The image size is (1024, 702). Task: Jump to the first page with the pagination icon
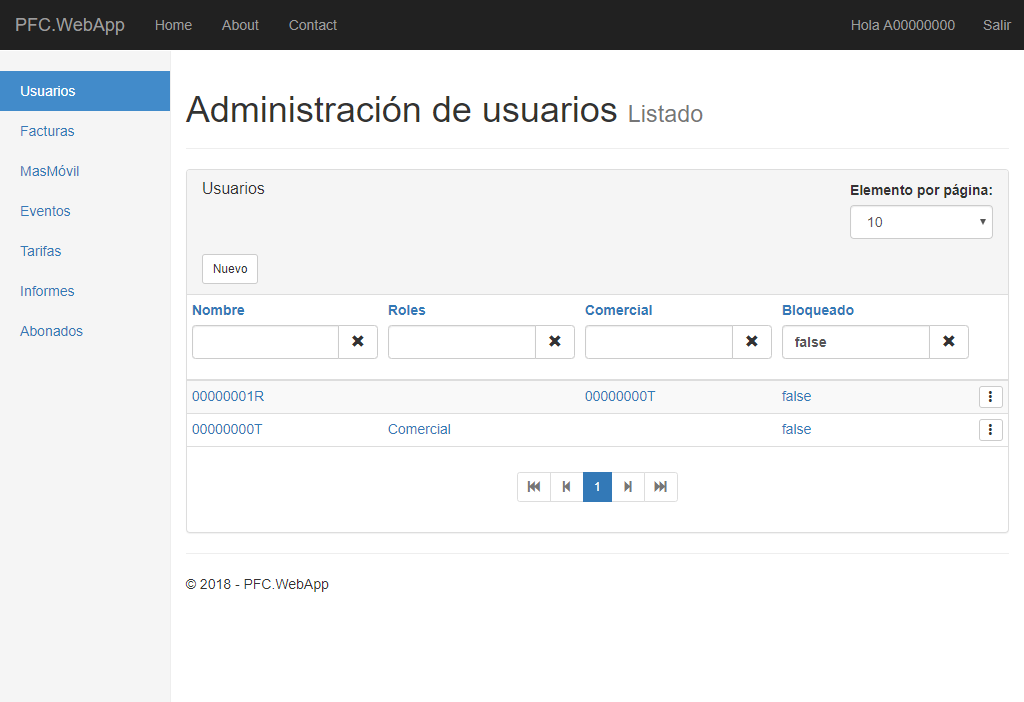tap(534, 486)
